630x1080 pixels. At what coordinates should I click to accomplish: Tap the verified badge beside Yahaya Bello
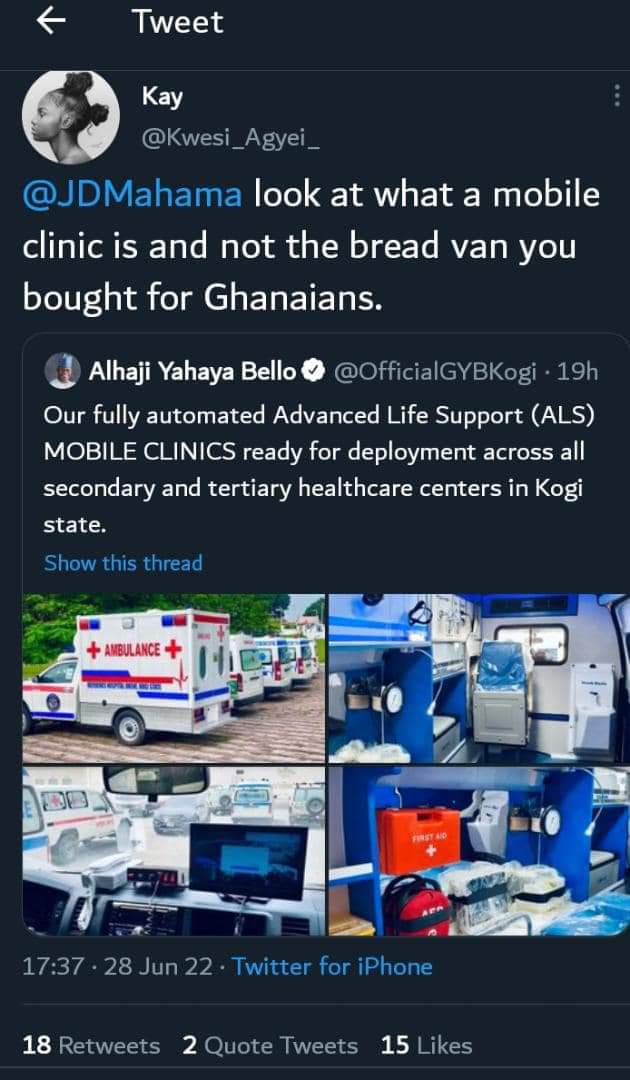point(314,373)
